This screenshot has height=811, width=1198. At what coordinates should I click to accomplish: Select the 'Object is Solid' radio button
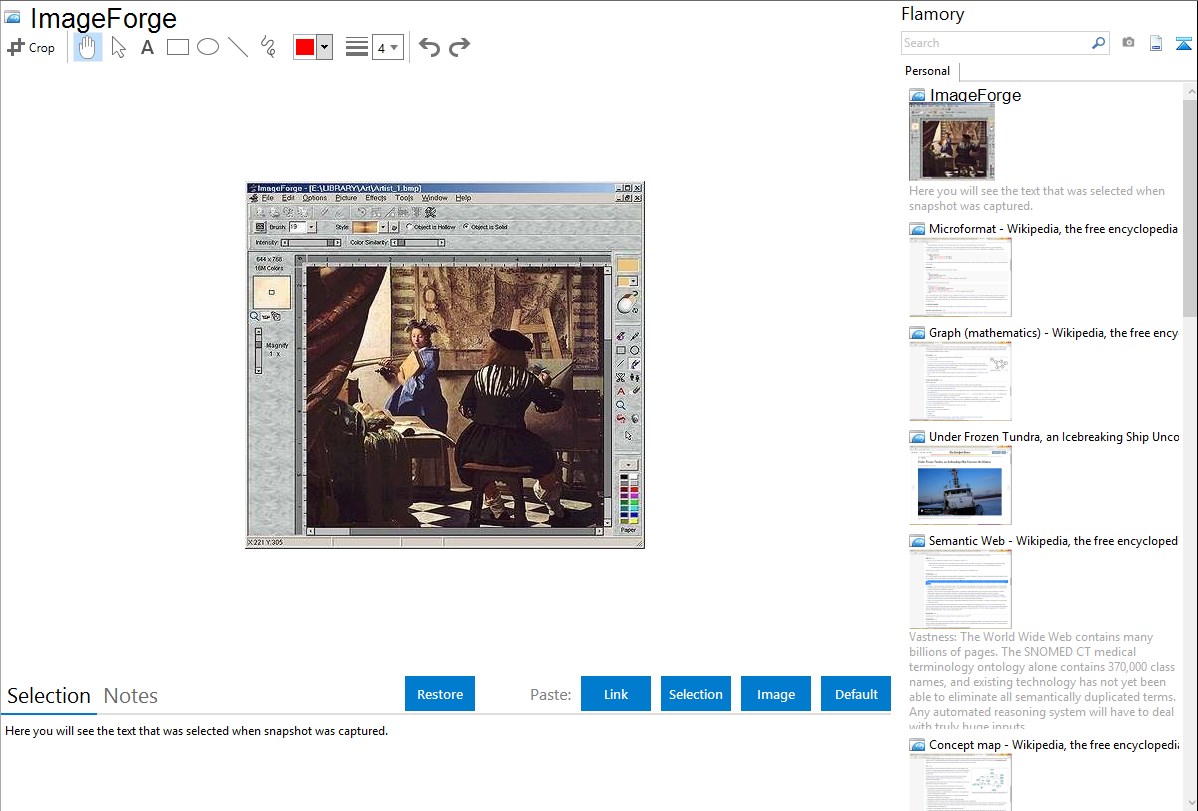point(466,227)
